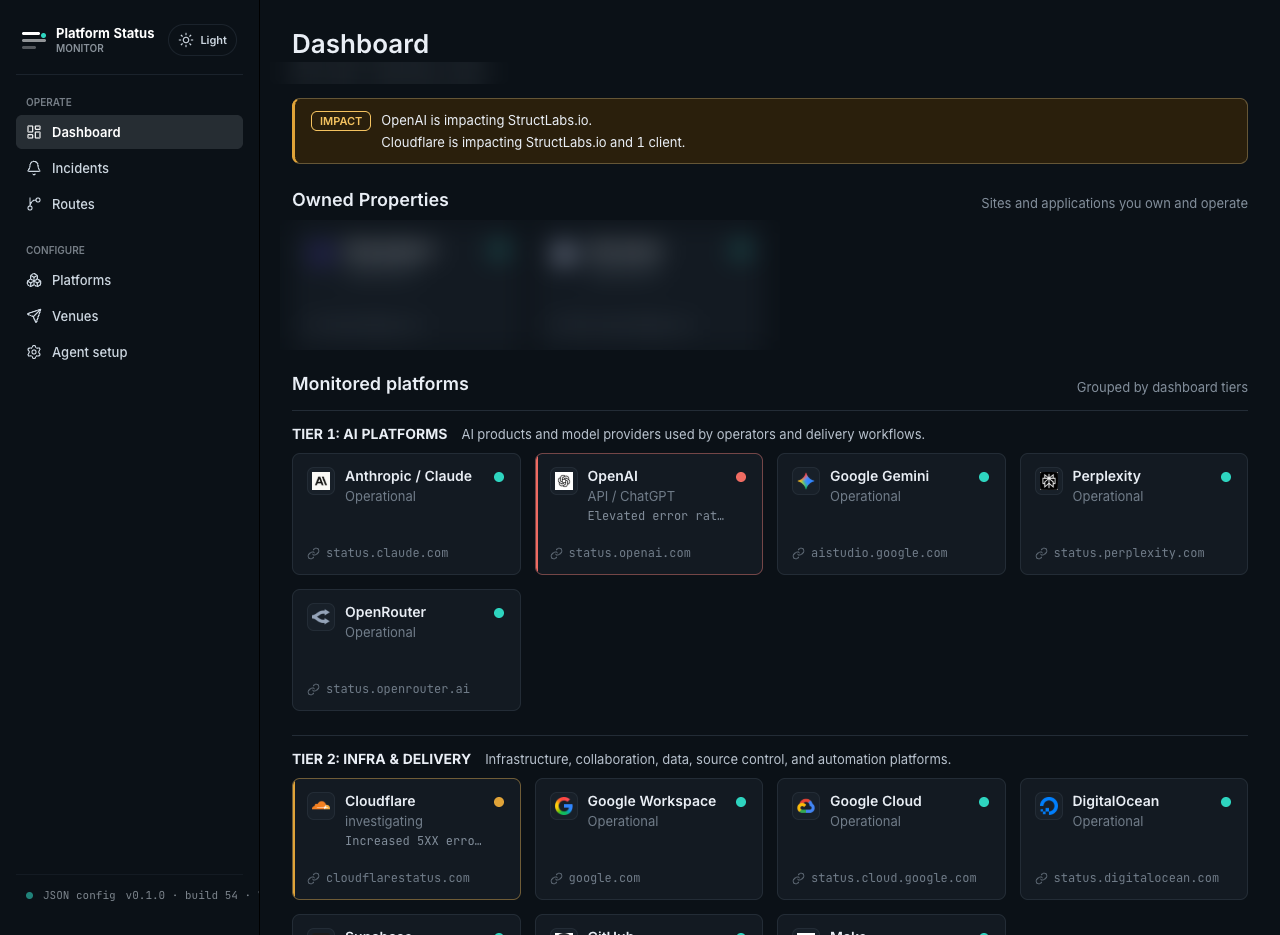Select the OpenAI card title

click(613, 476)
